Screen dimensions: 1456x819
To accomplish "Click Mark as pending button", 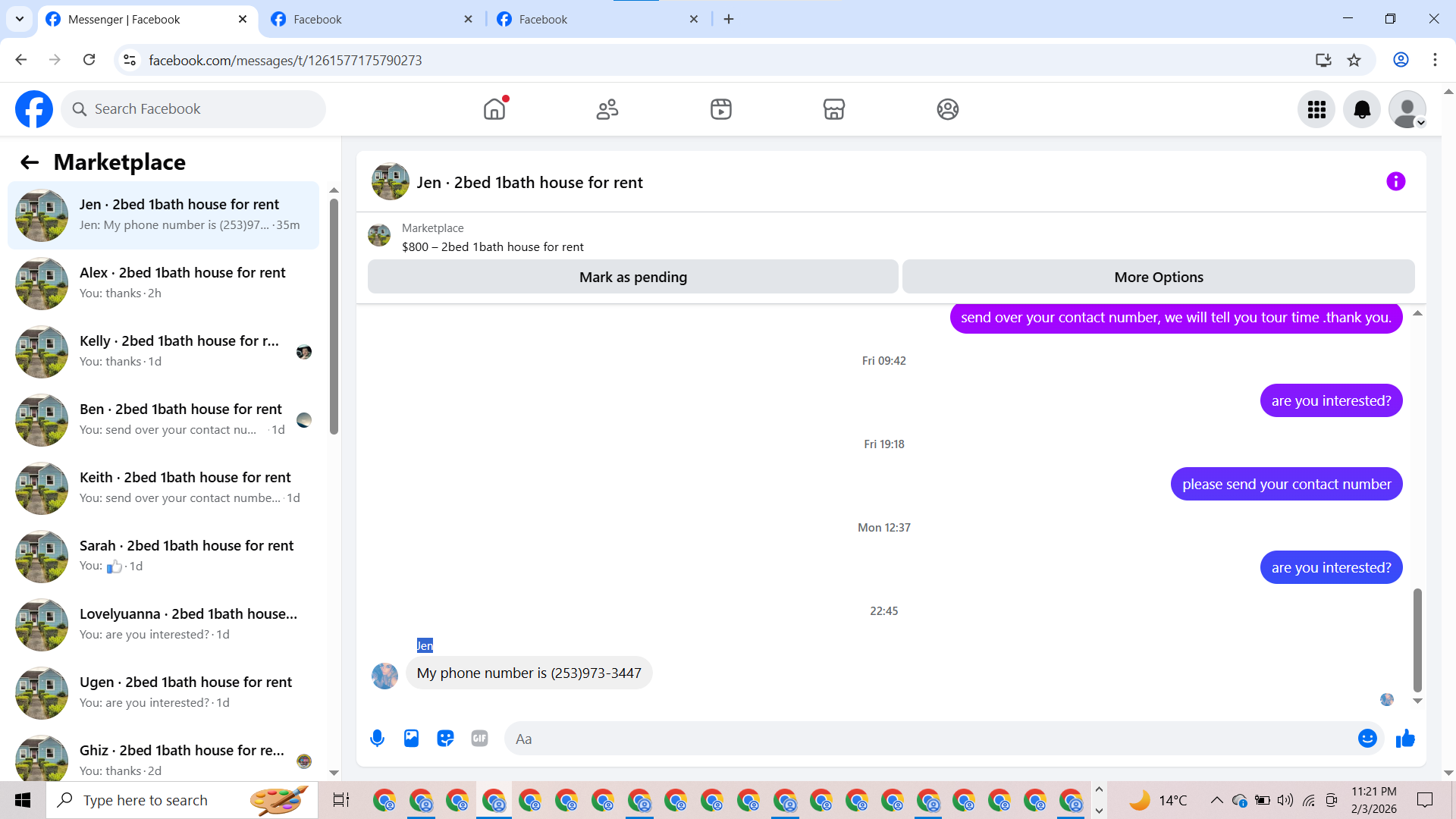I will click(x=632, y=278).
